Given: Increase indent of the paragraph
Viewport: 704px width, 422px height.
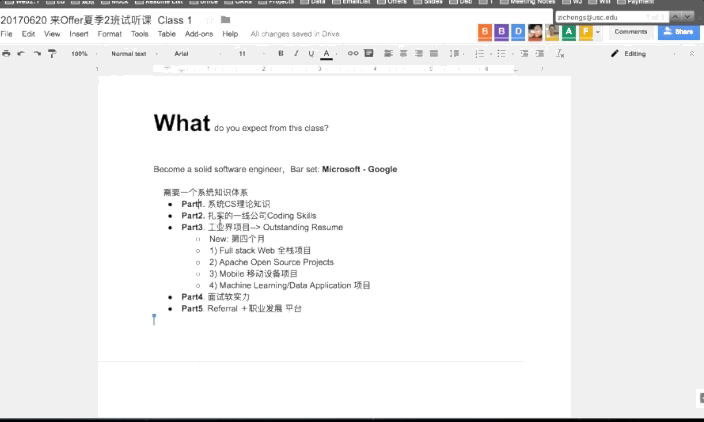Looking at the screenshot, I should pos(540,53).
